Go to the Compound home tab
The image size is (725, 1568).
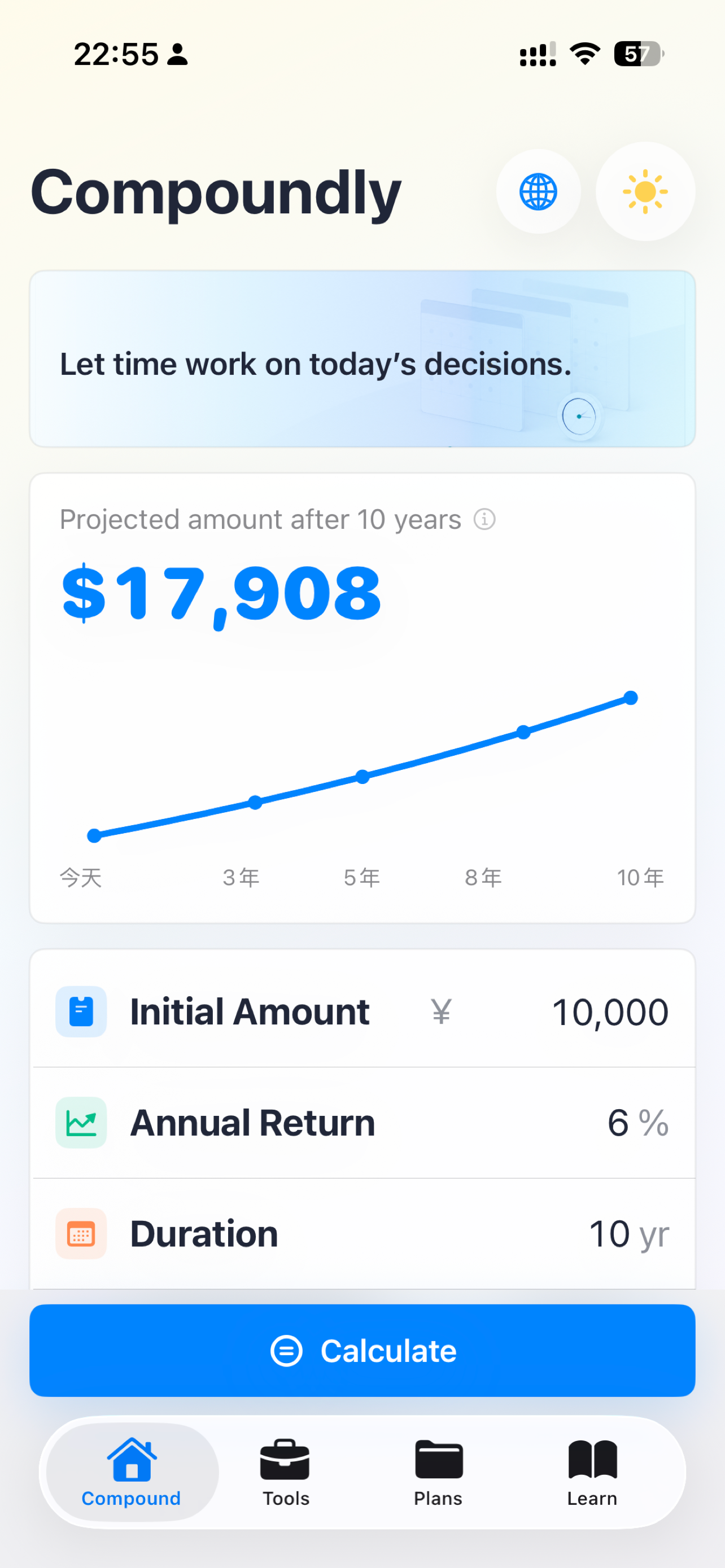132,1473
